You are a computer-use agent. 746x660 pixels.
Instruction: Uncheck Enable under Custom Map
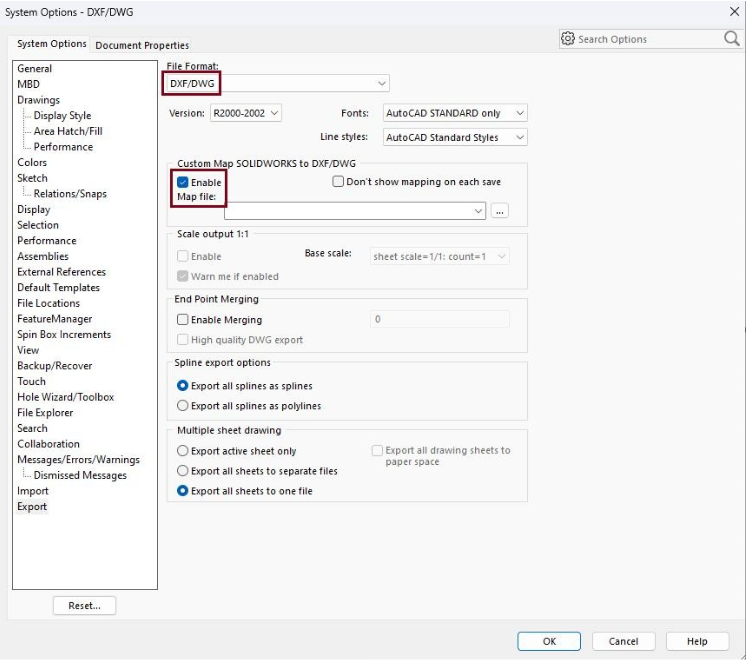pos(183,183)
